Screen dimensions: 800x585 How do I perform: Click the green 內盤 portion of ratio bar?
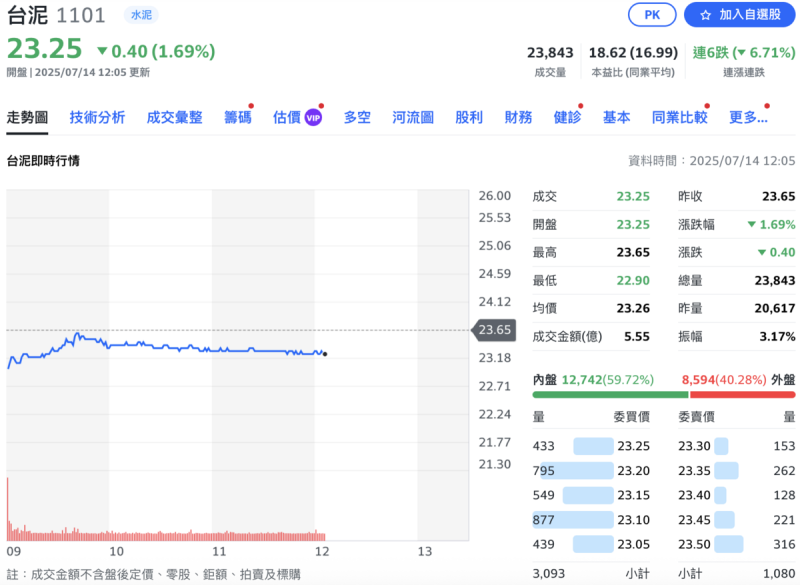coord(610,395)
